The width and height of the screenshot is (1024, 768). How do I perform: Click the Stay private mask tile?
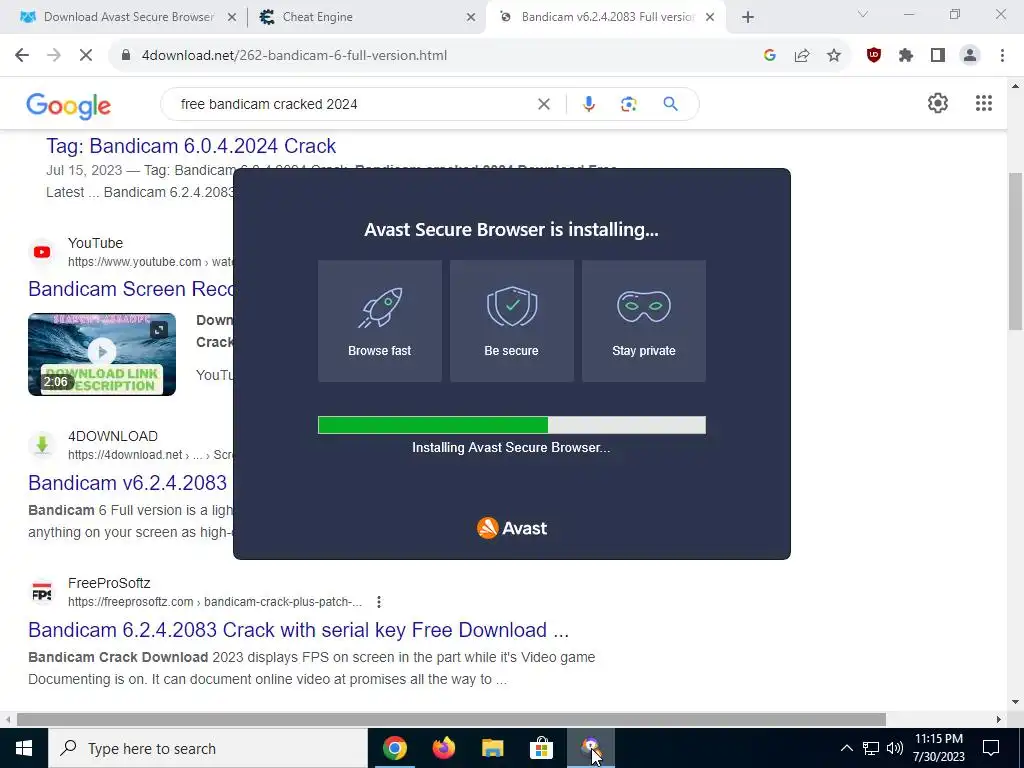(644, 321)
